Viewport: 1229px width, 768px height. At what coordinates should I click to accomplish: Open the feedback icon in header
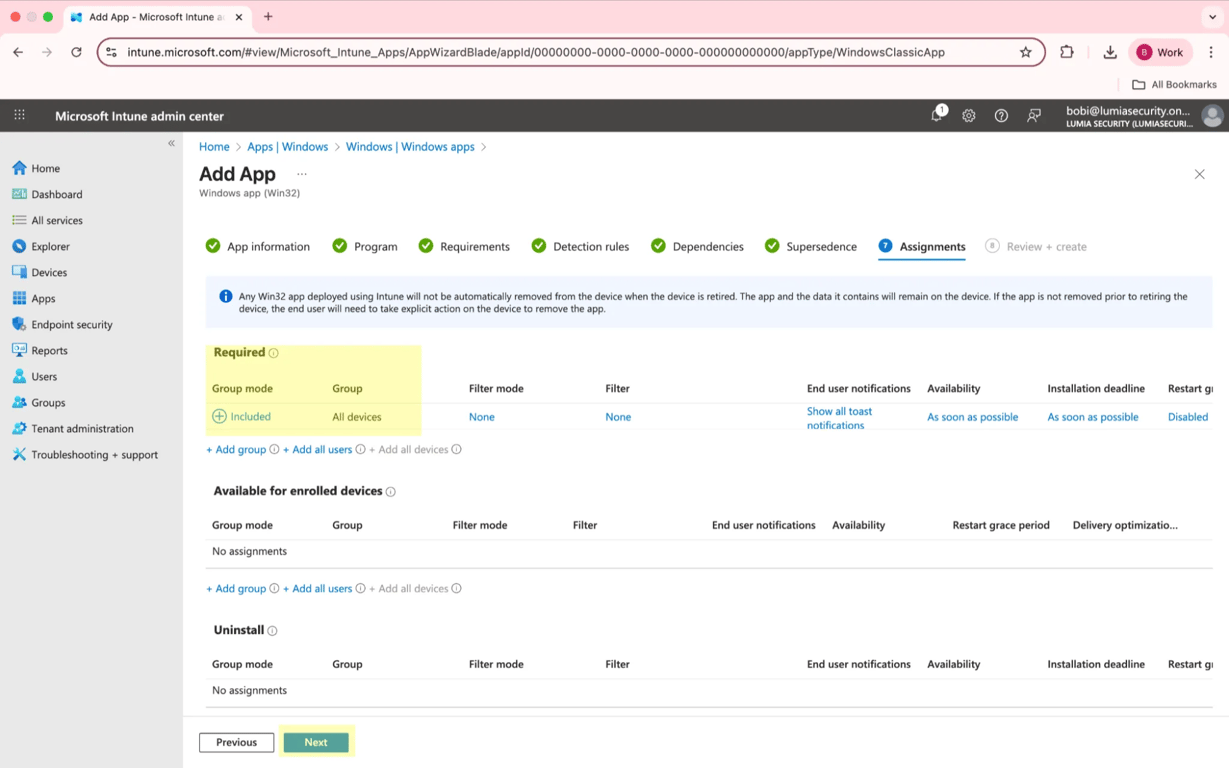pos(1034,116)
